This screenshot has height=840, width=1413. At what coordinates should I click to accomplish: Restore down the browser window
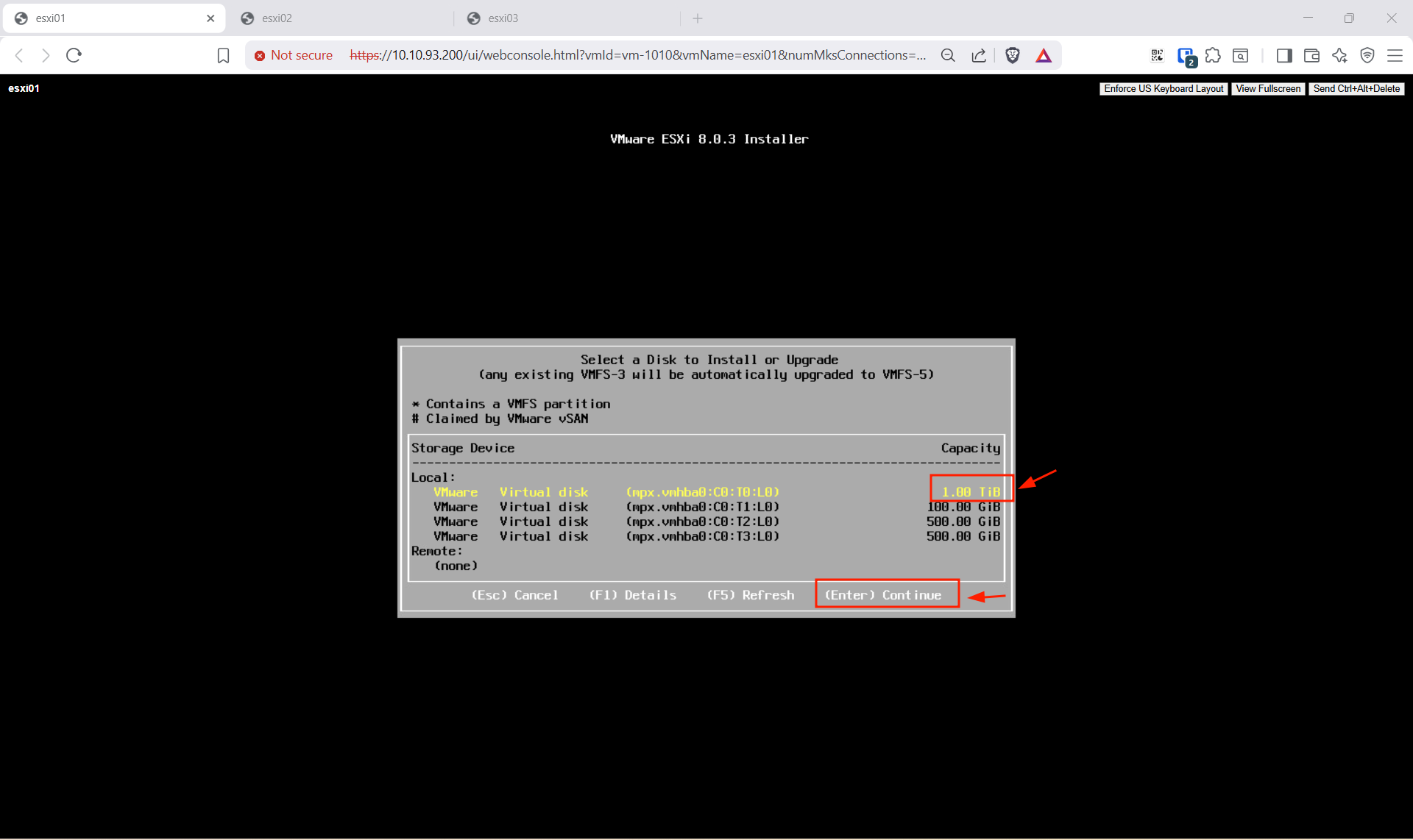click(x=1349, y=18)
